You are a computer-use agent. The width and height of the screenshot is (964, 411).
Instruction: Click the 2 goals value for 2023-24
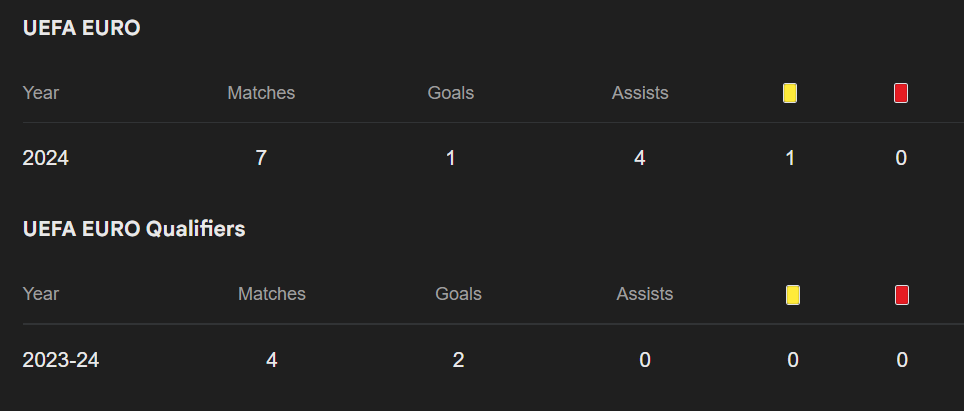point(458,360)
